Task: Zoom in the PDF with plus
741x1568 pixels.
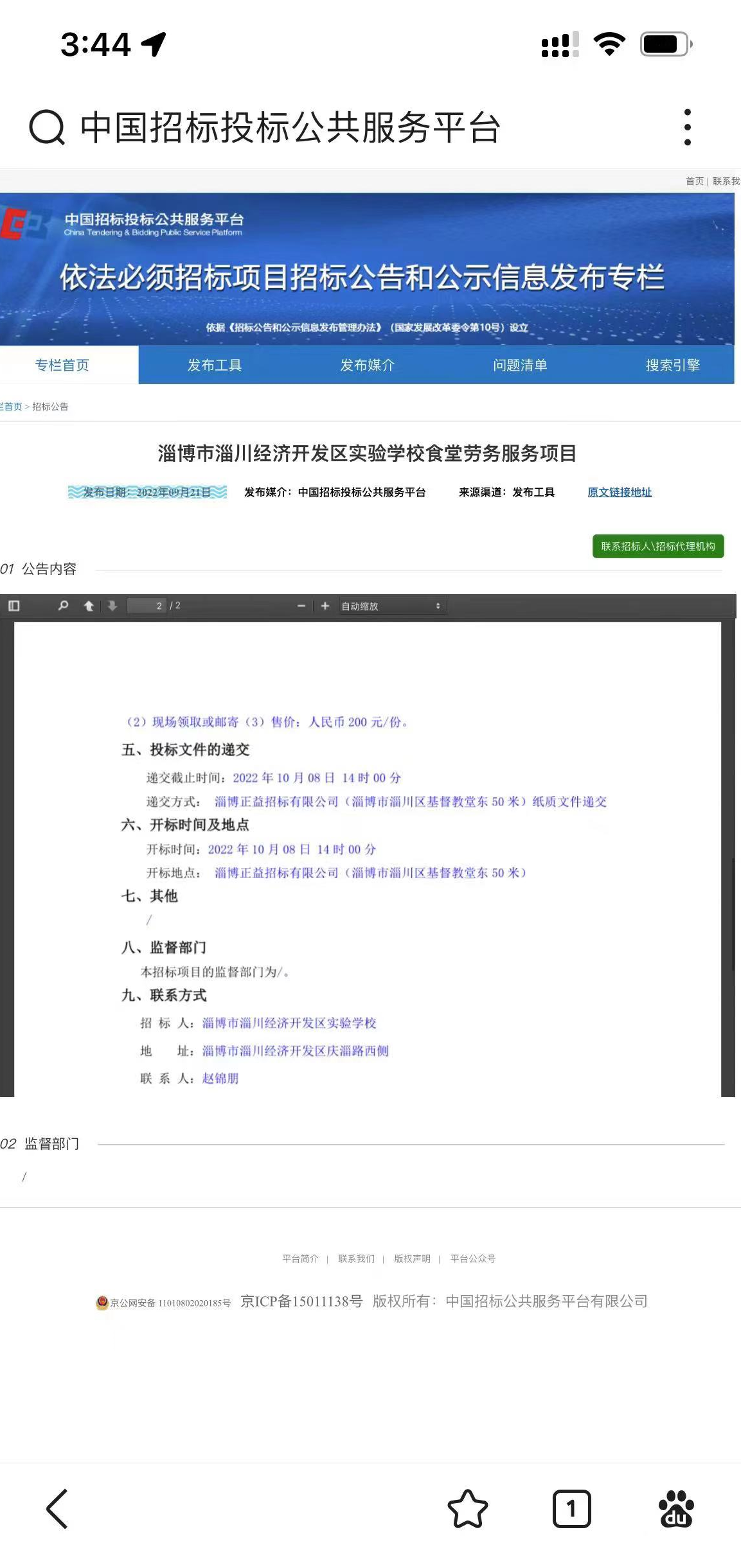Action: [325, 606]
